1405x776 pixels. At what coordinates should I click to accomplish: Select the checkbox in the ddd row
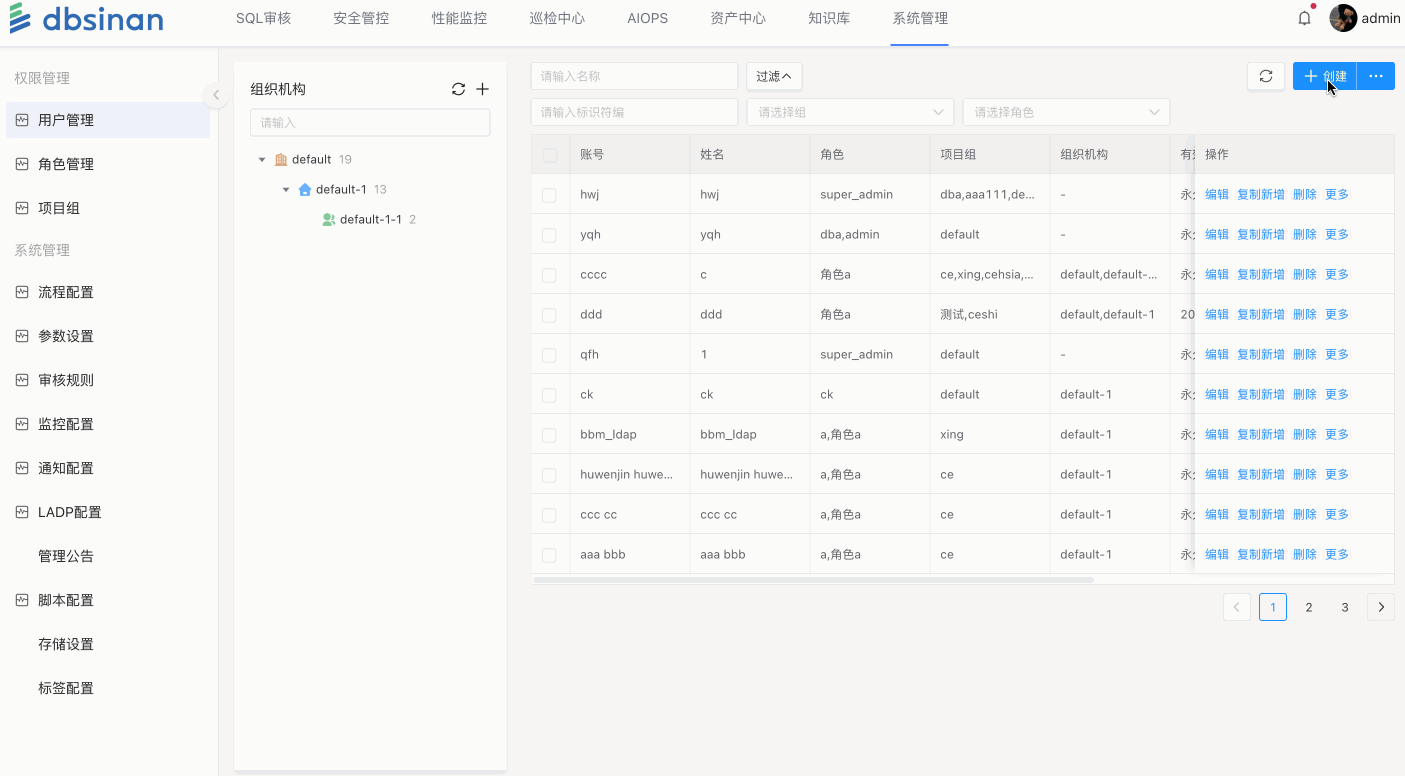pyautogui.click(x=549, y=315)
